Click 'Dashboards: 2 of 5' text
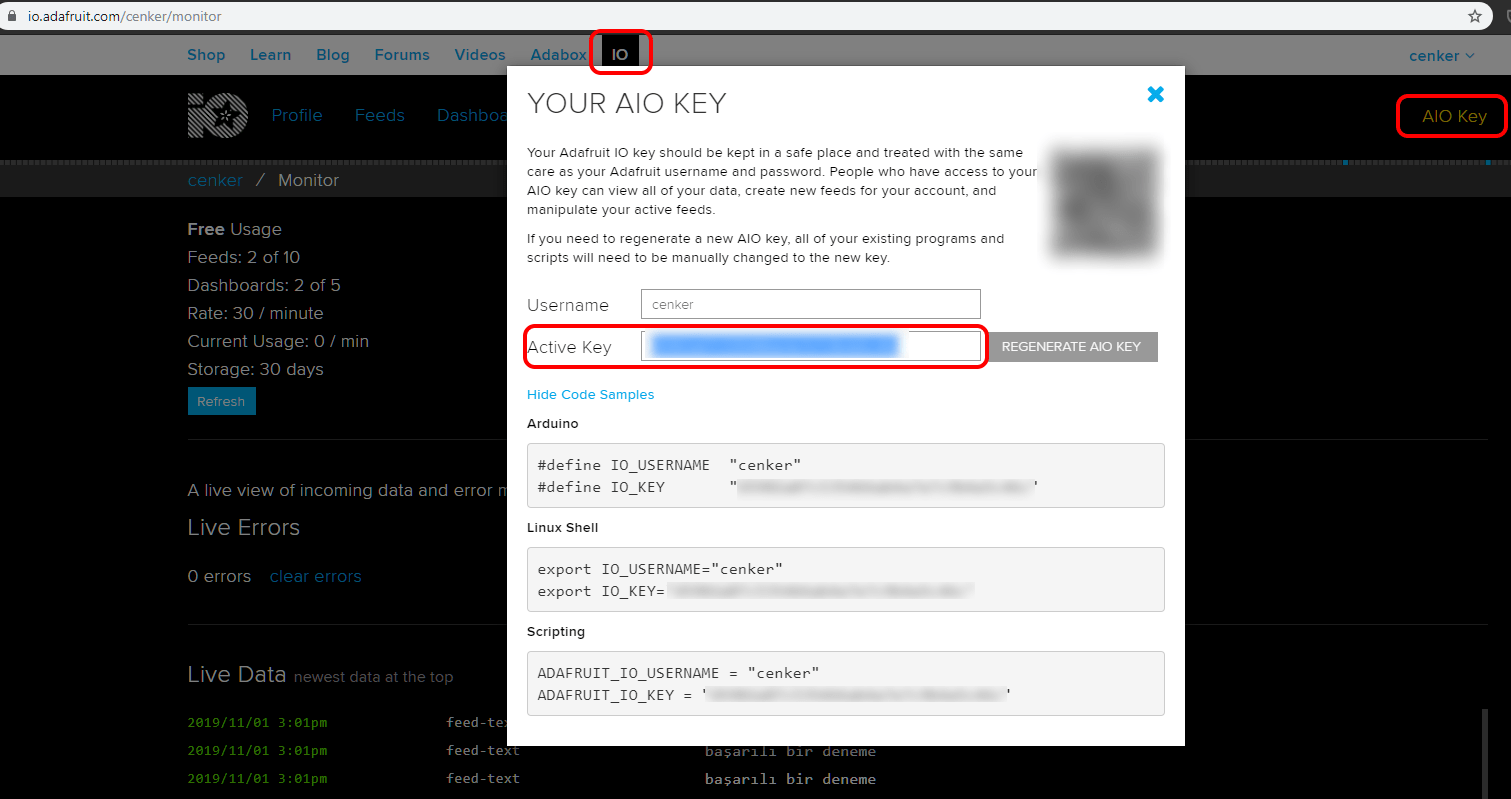 point(264,285)
